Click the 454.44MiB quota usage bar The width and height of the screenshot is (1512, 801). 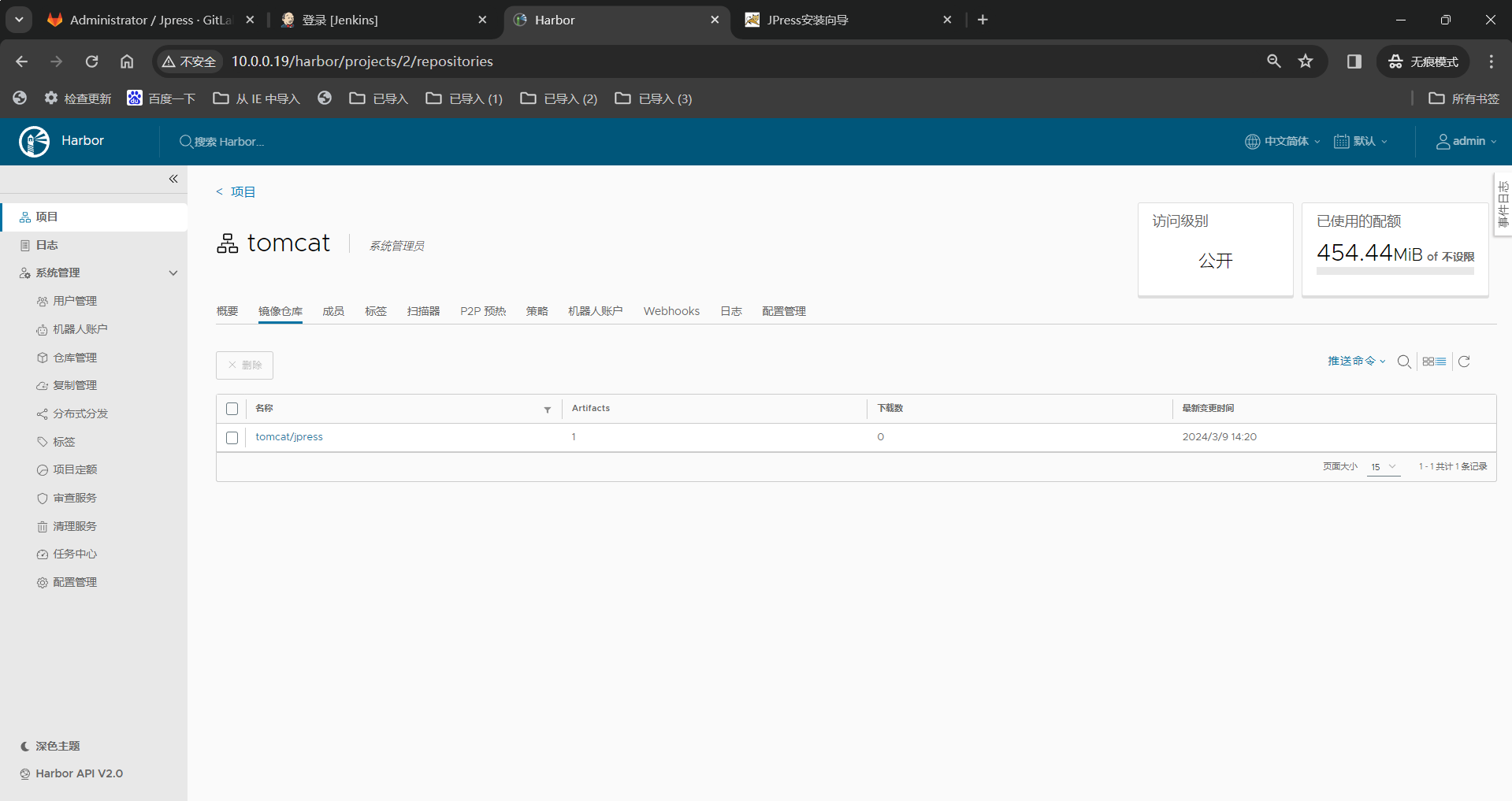click(x=1395, y=271)
